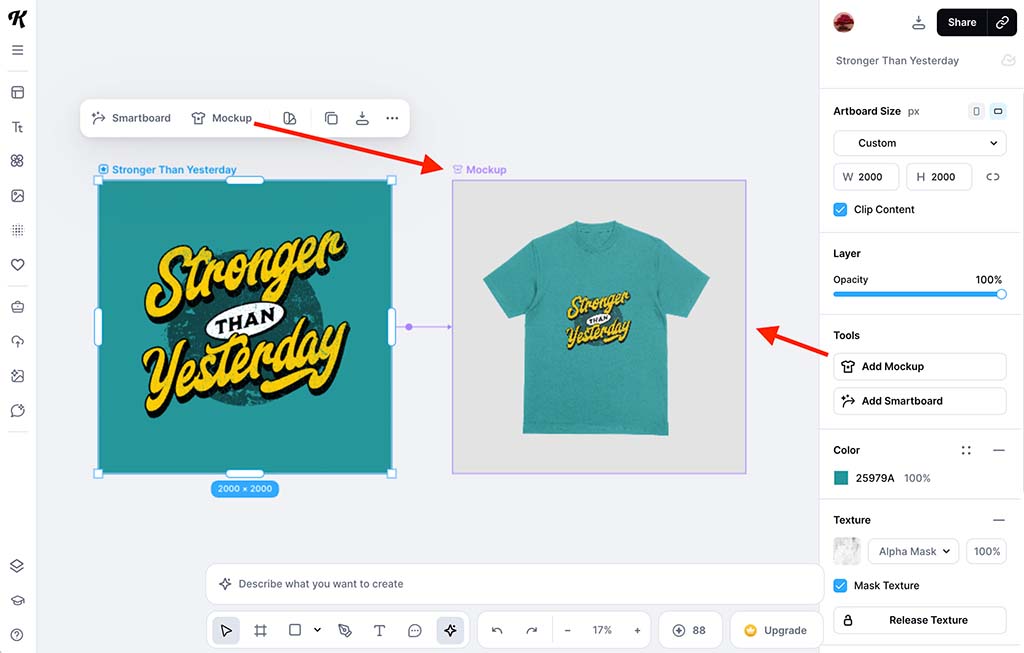The width and height of the screenshot is (1024, 653).
Task: Open the AI sparkle tool
Action: click(450, 630)
